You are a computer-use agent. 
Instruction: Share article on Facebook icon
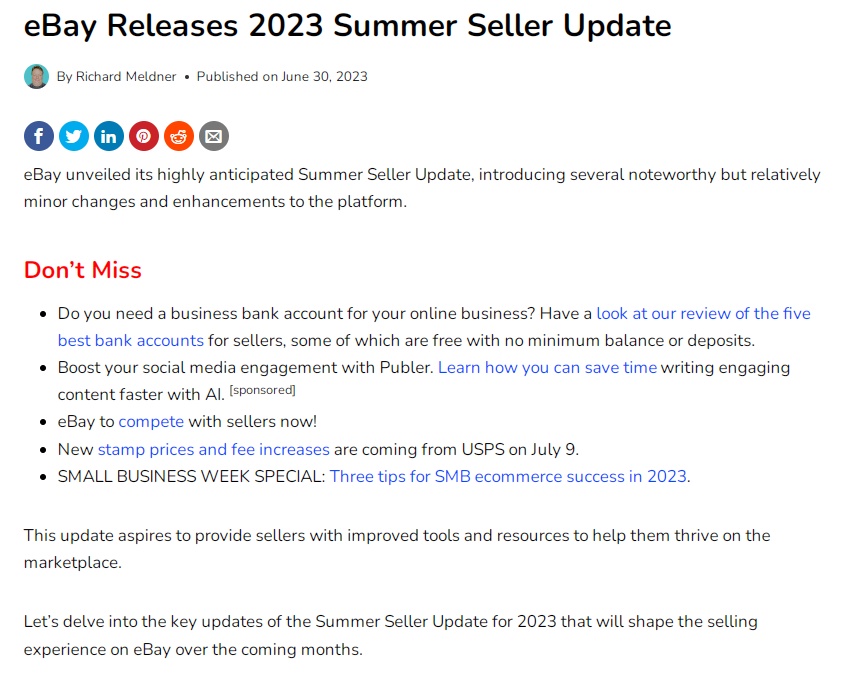39,136
